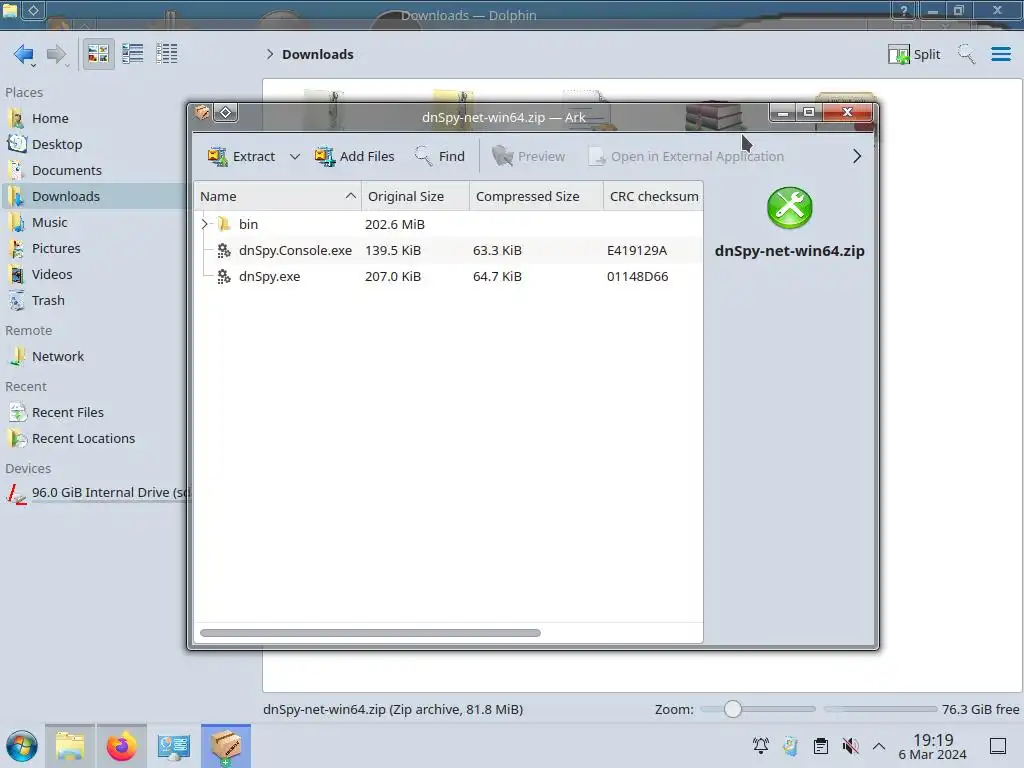
Task: Open the clock showing 19:19
Action: 933,746
